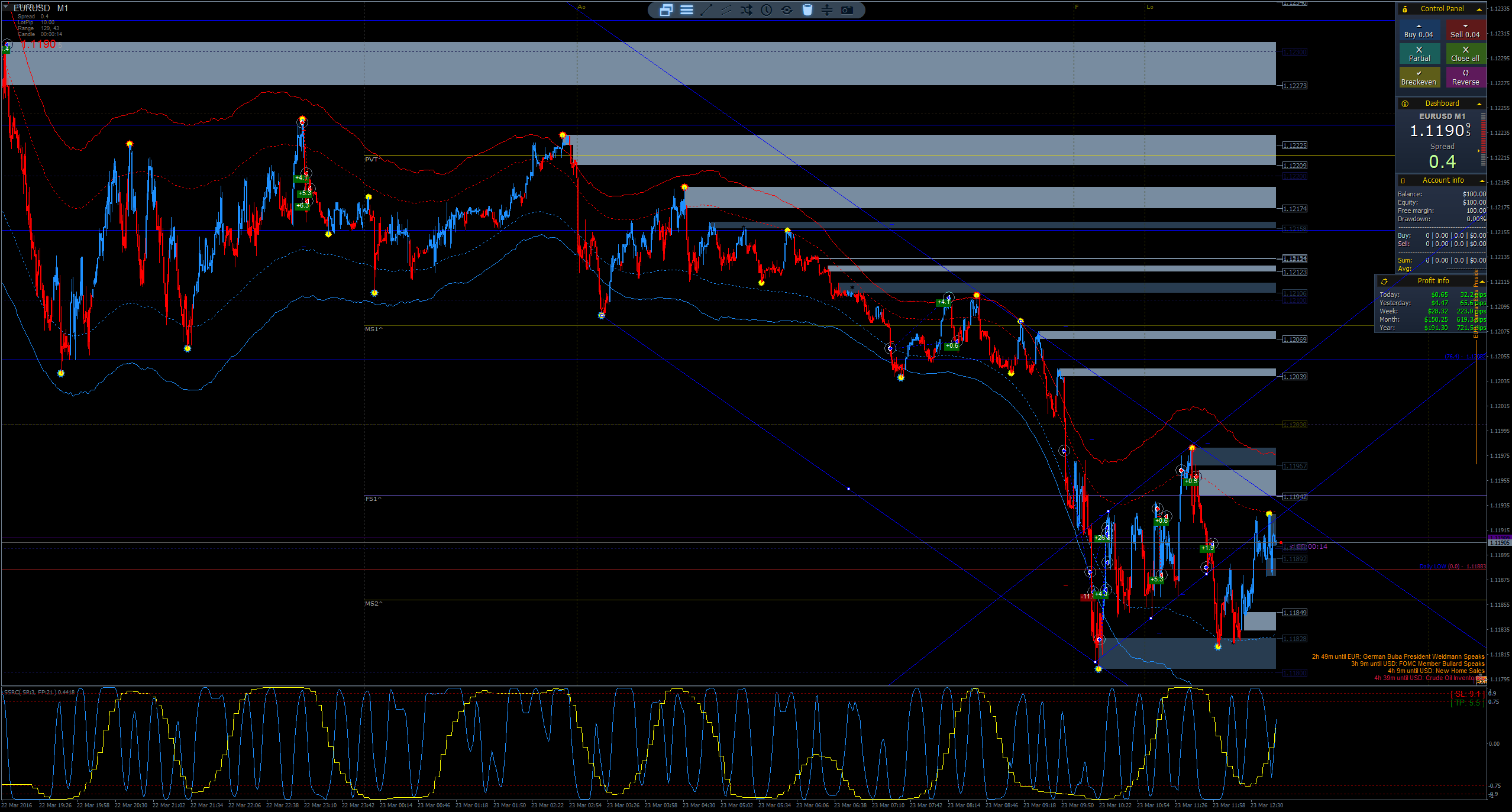Click the 1.12069 price level label
Screen dimensions: 1512x812
tap(1294, 339)
